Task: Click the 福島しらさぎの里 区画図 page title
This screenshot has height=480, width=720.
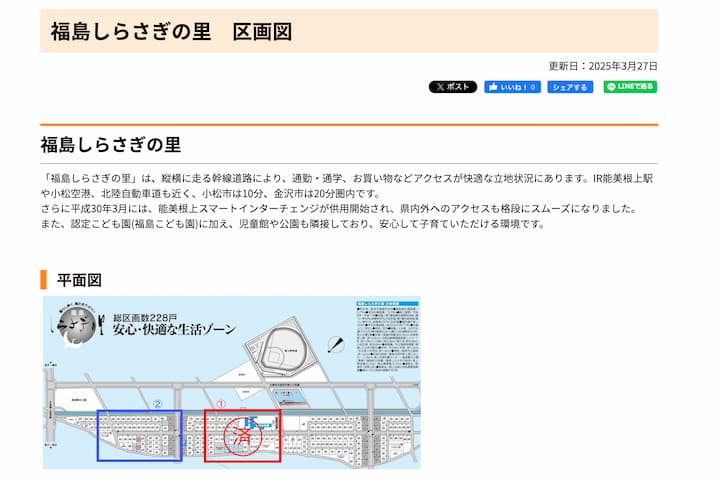Action: point(171,31)
